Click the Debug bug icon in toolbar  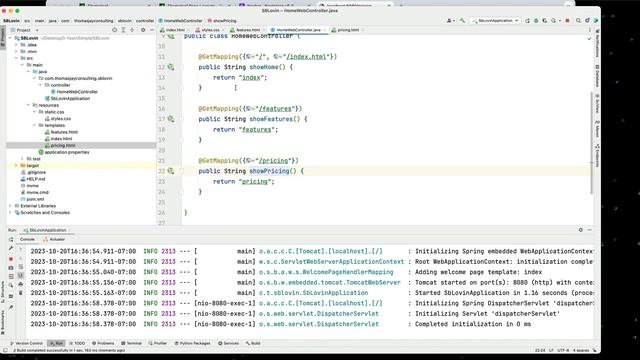click(536, 20)
